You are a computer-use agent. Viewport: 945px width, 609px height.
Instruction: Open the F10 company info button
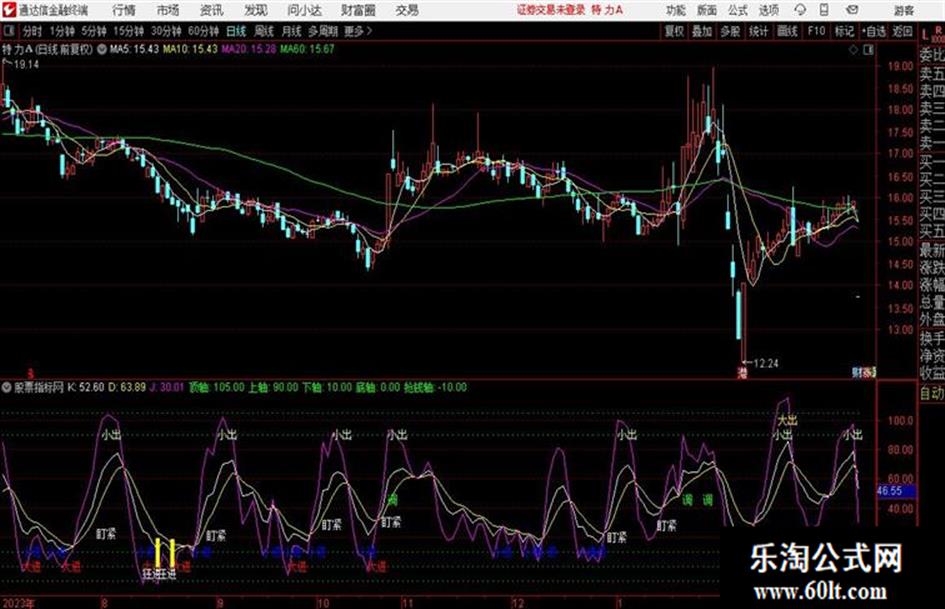pyautogui.click(x=816, y=31)
